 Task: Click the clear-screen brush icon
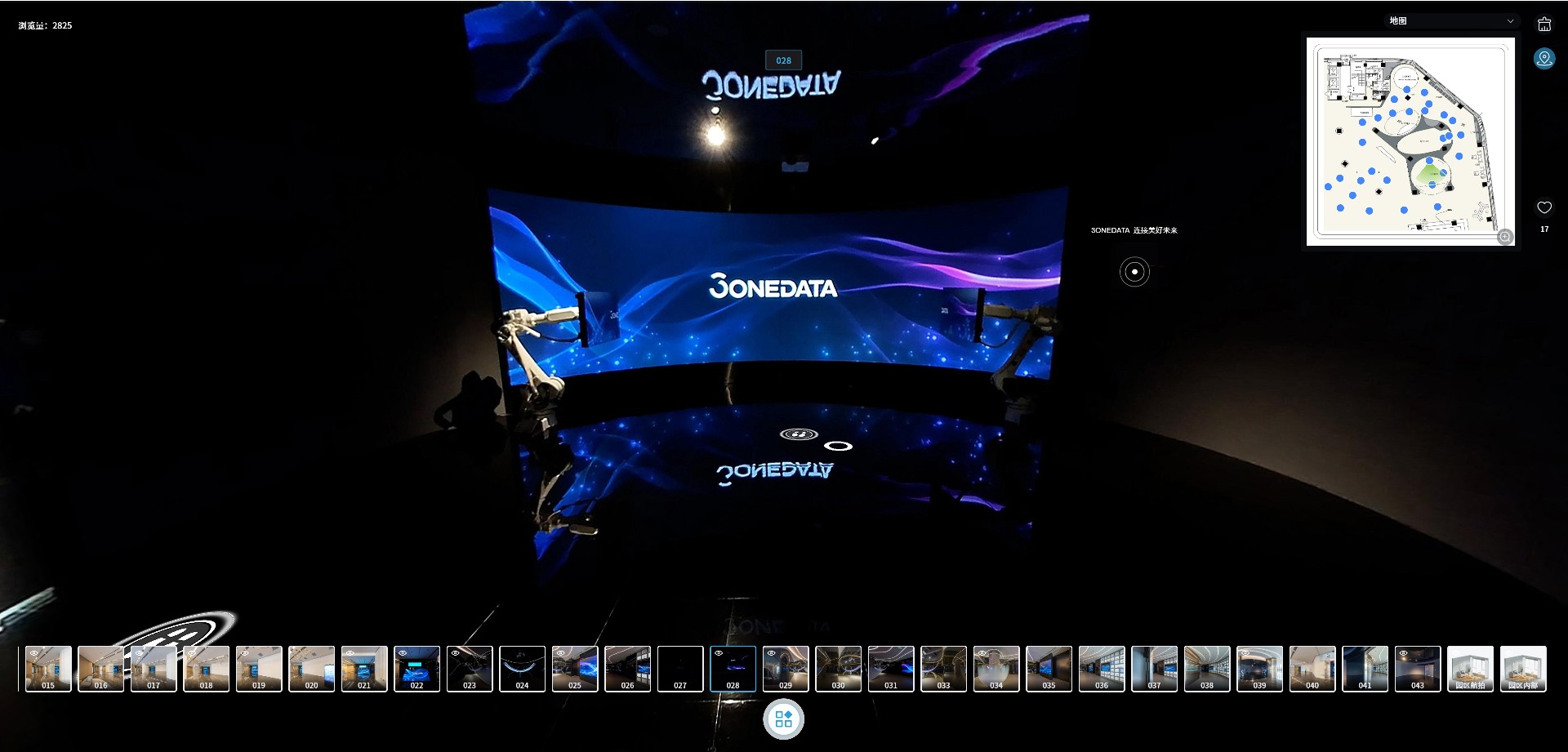click(x=1543, y=24)
